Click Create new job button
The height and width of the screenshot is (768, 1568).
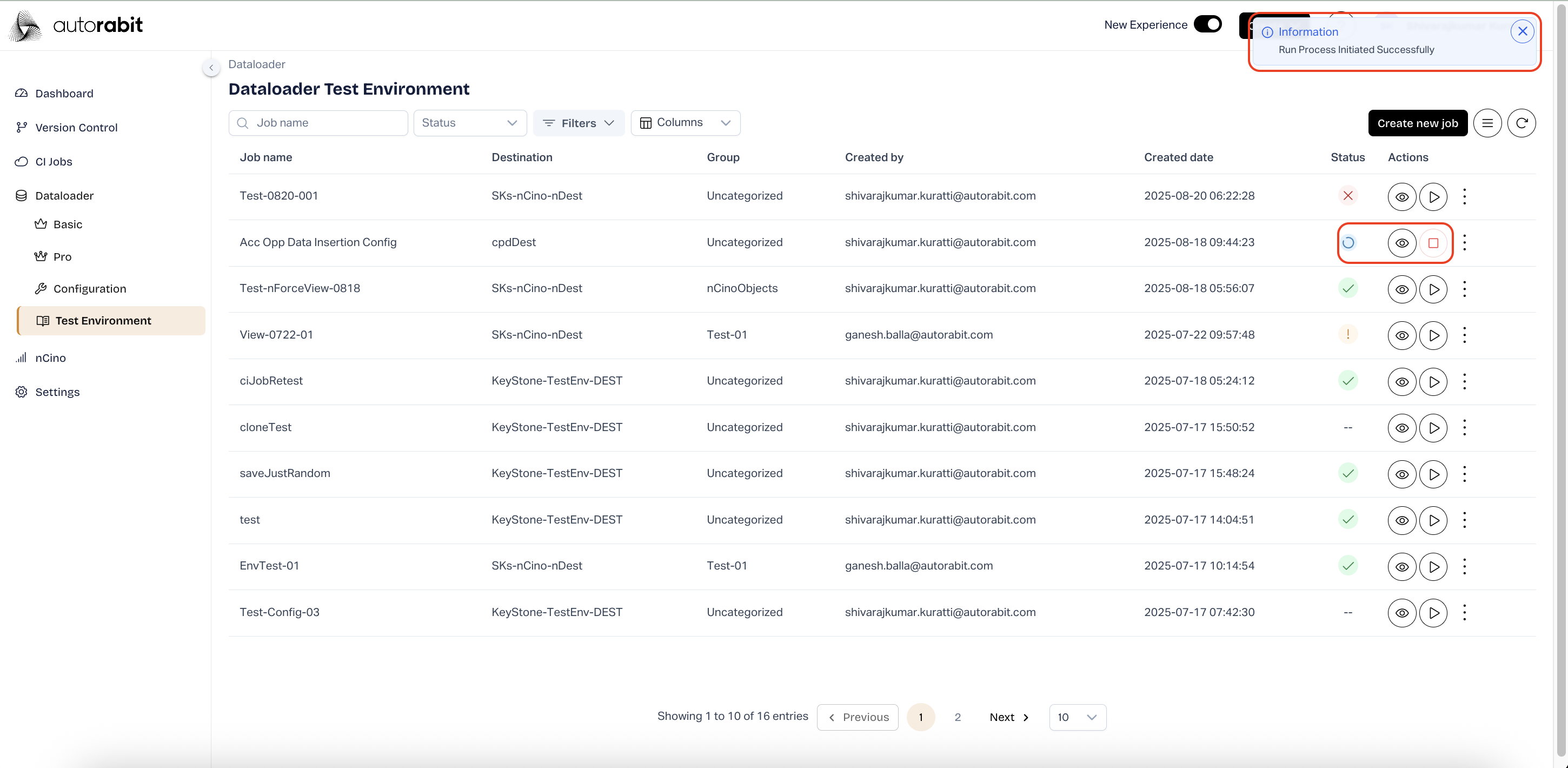click(1417, 123)
